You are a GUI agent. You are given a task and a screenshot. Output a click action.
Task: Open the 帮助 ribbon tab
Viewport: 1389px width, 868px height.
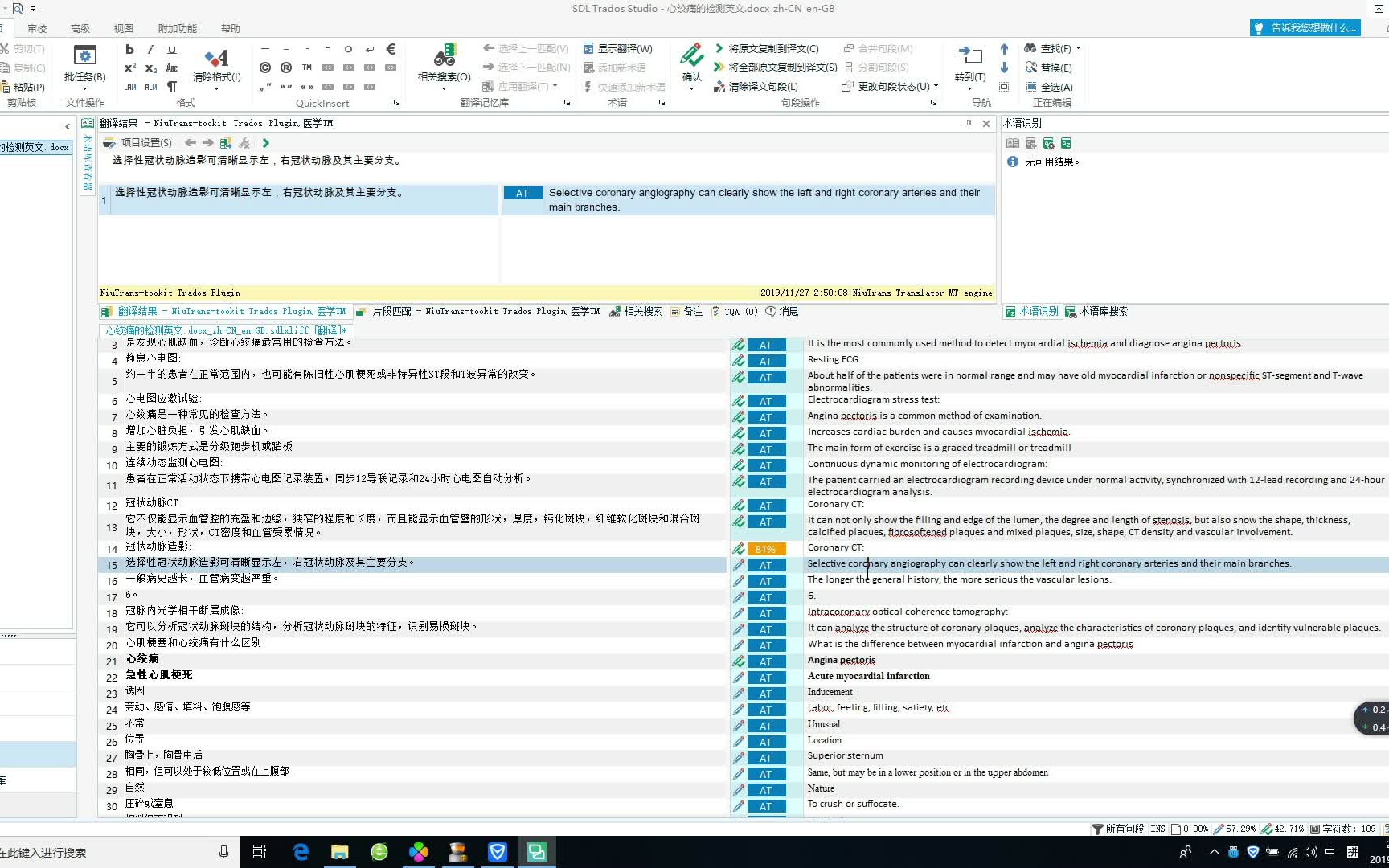tap(231, 28)
